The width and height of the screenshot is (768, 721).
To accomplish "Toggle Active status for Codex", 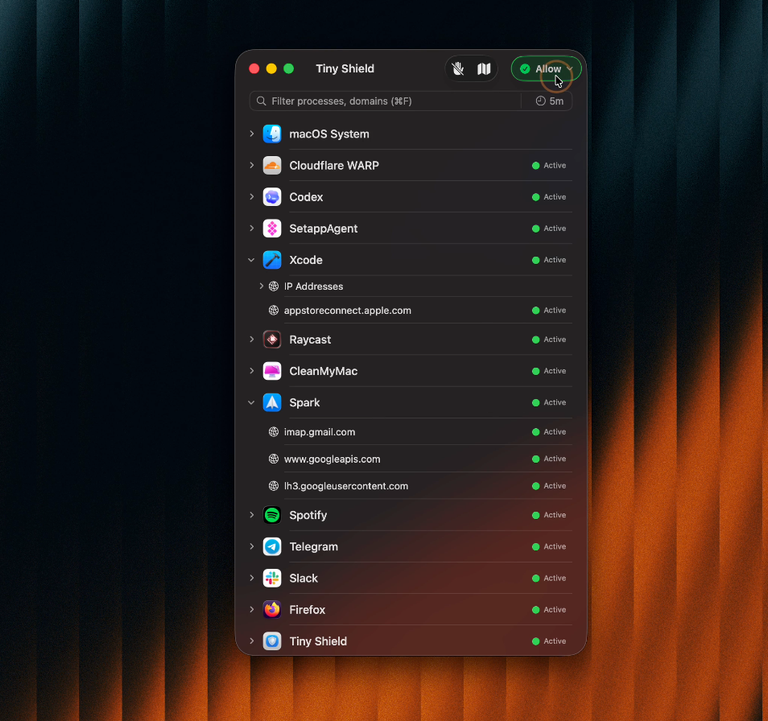I will [549, 197].
